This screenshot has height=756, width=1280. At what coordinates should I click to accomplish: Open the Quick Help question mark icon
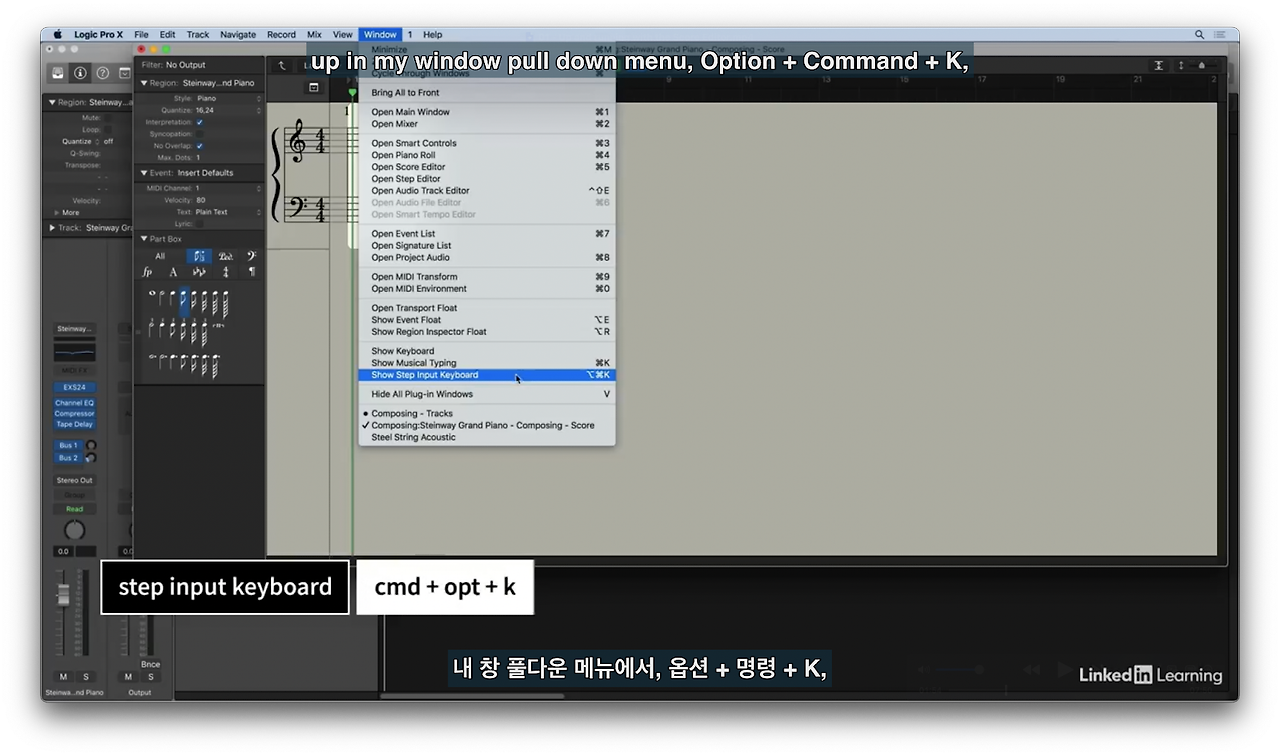pyautogui.click(x=102, y=73)
